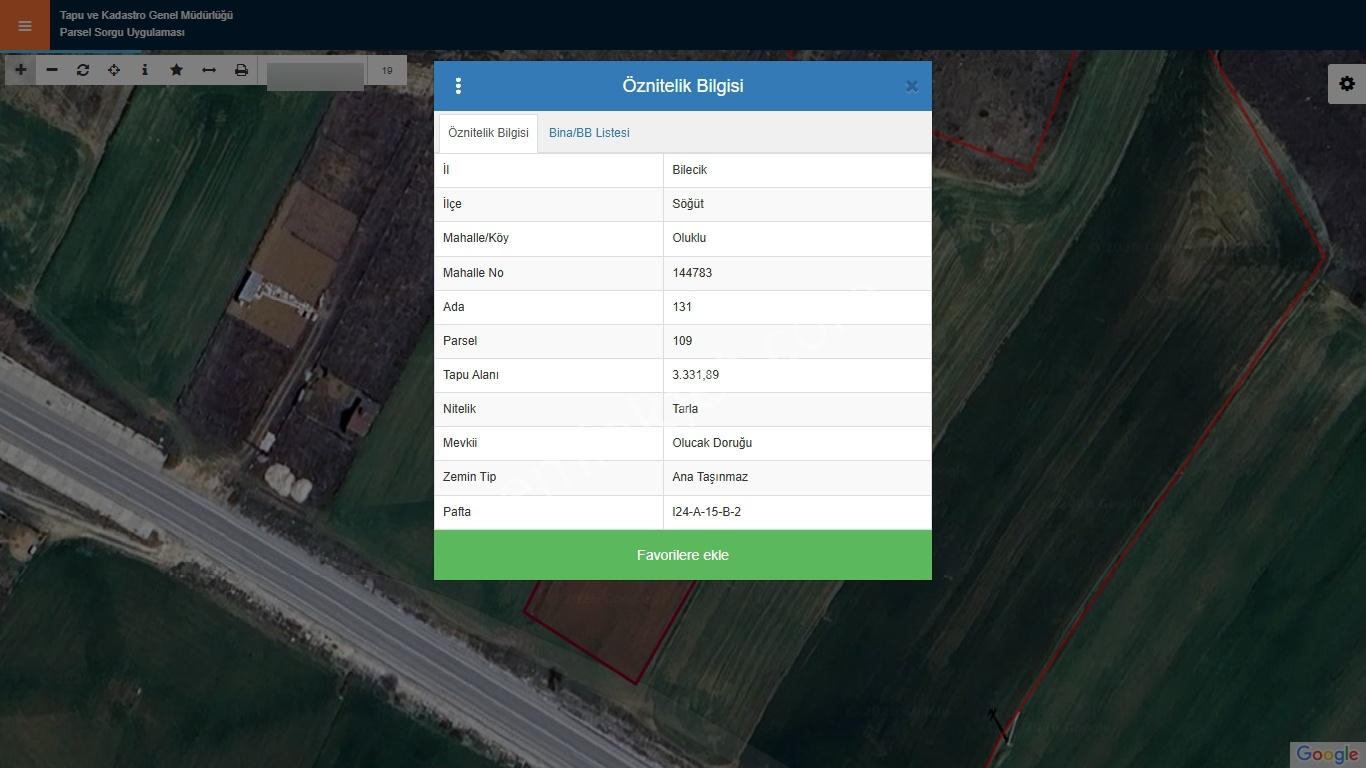1366x768 pixels.
Task: Click the Mevkii label
Action: click(460, 443)
